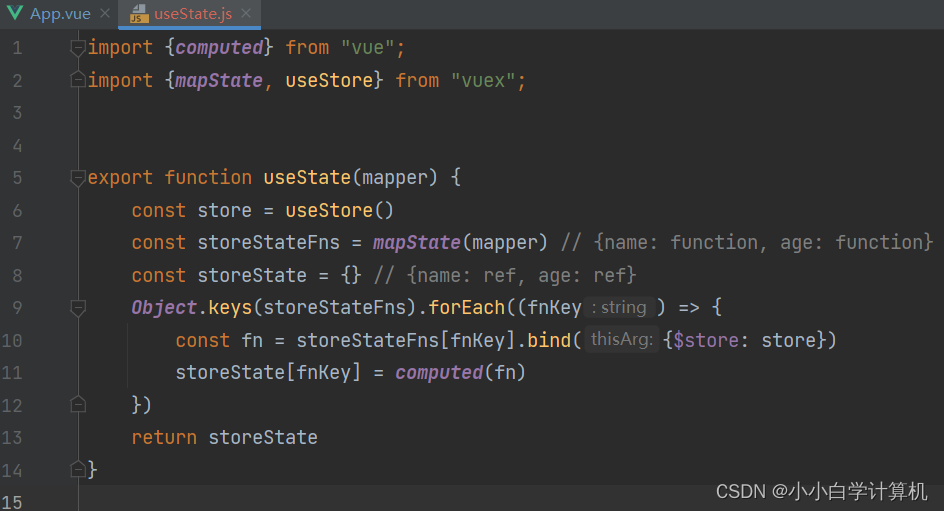This screenshot has width=944, height=511.
Task: Click the Vue logo icon on App.vue tab
Action: point(15,13)
